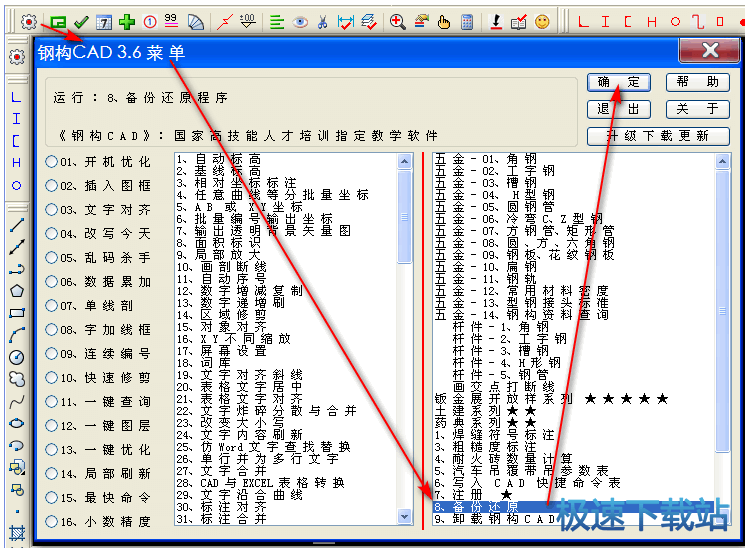The image size is (750, 552).
Task: Select radio button 02、插入图框
Action: coord(51,185)
